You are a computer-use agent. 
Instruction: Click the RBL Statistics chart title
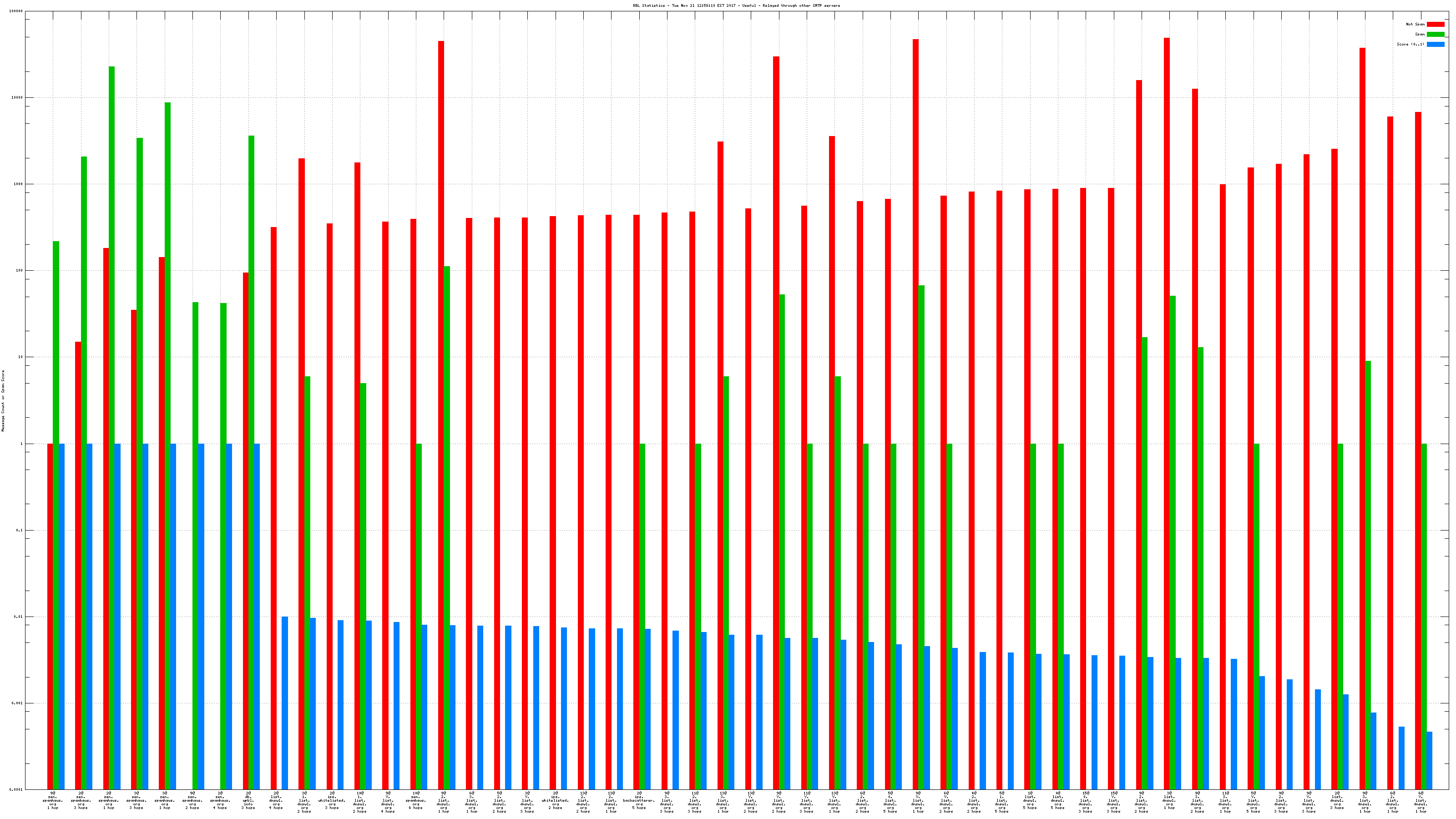pos(736,5)
